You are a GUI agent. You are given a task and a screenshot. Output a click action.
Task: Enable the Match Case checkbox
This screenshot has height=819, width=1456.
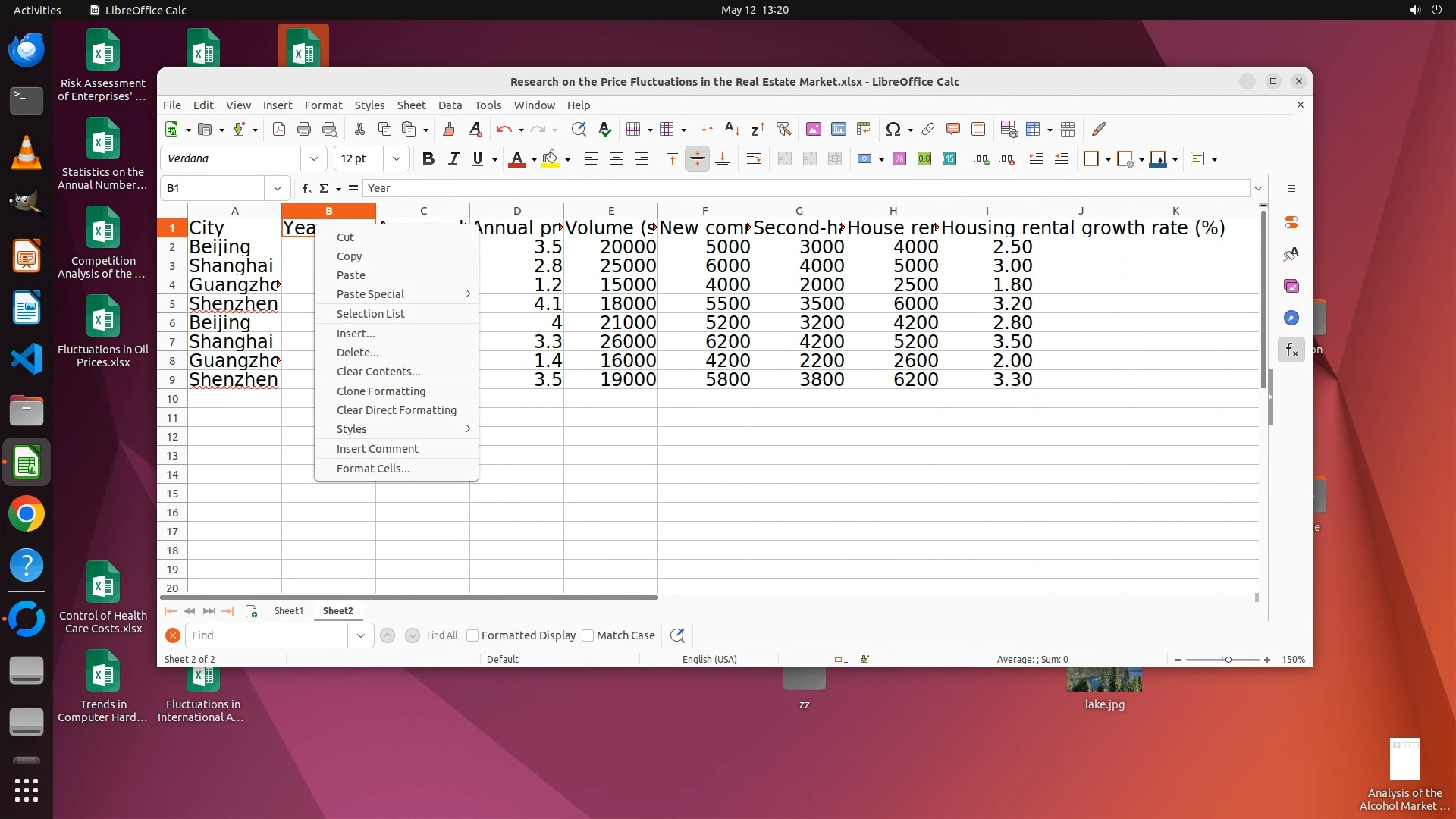[588, 635]
